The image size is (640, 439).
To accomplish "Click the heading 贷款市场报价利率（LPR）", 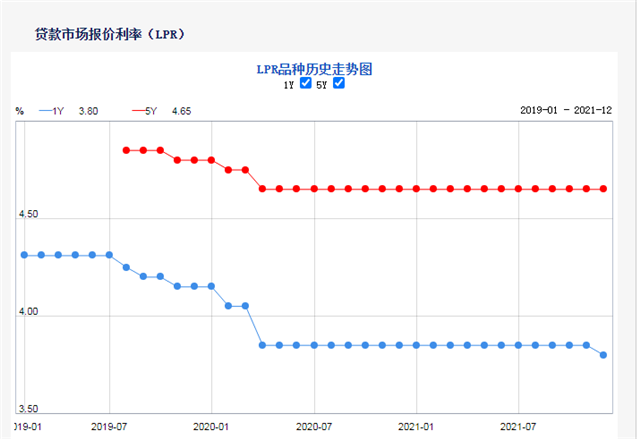I will coord(109,34).
